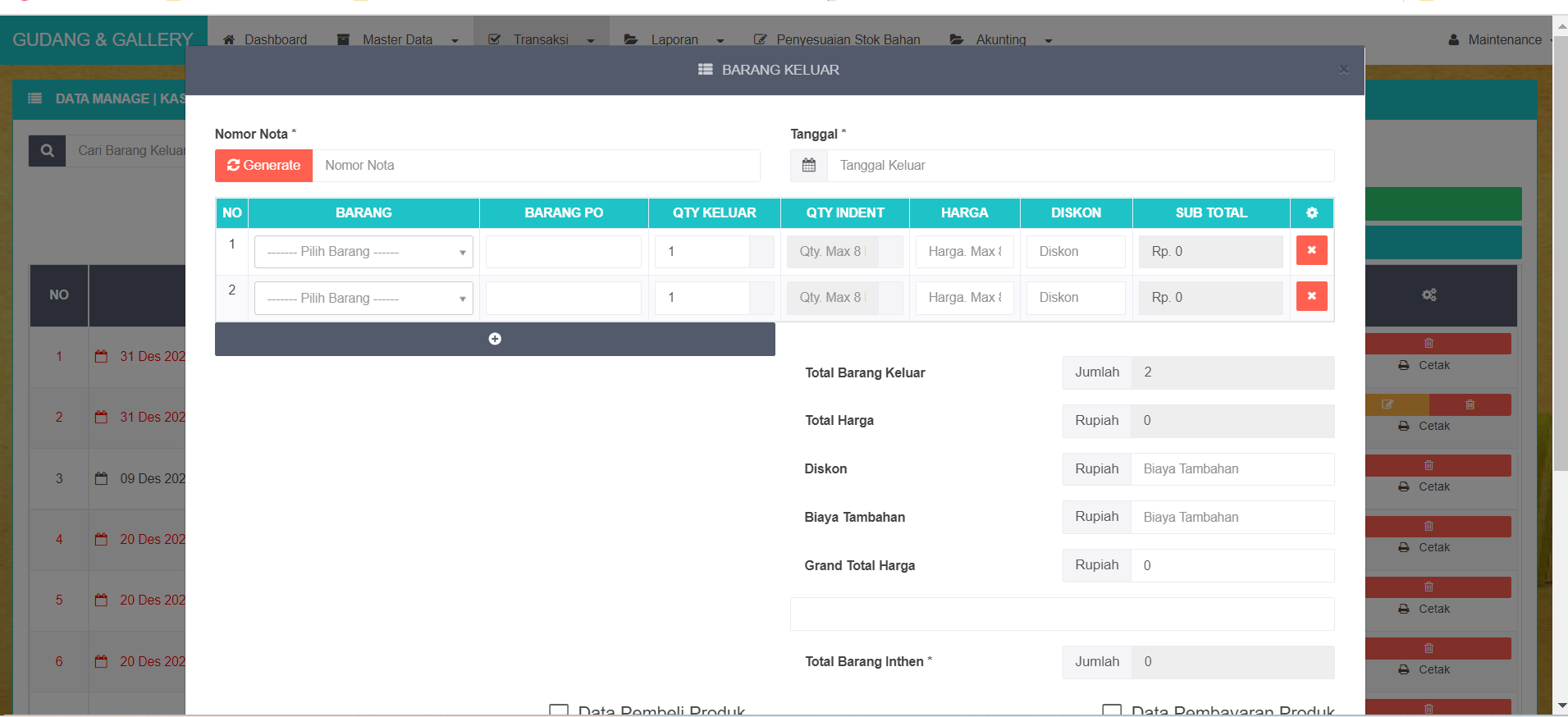Add a new row with plus icon
This screenshot has height=717, width=1568.
coord(495,339)
